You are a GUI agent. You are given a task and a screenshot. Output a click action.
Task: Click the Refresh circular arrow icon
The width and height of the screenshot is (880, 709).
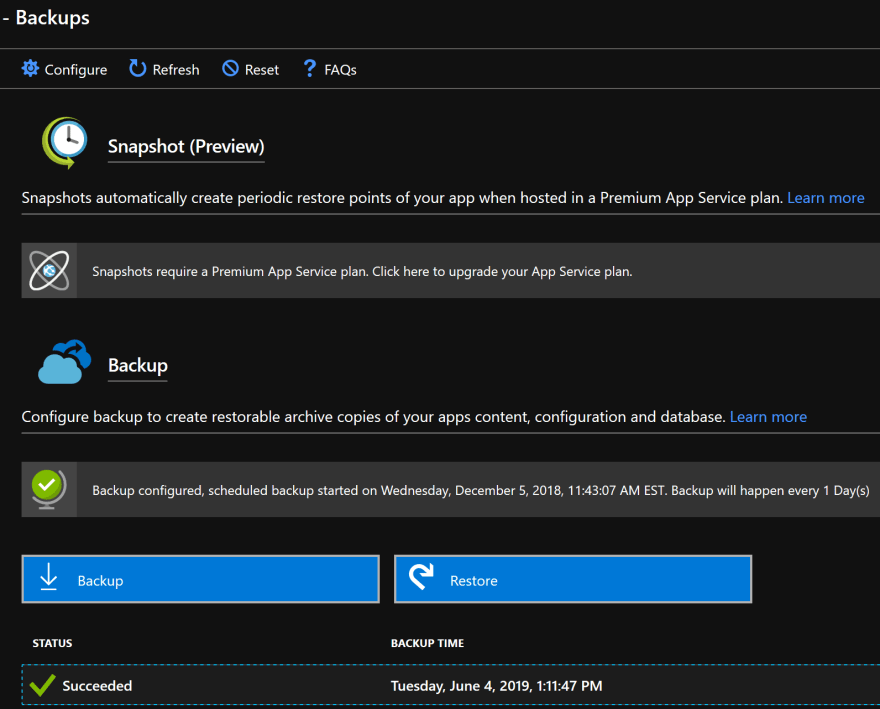pos(138,68)
